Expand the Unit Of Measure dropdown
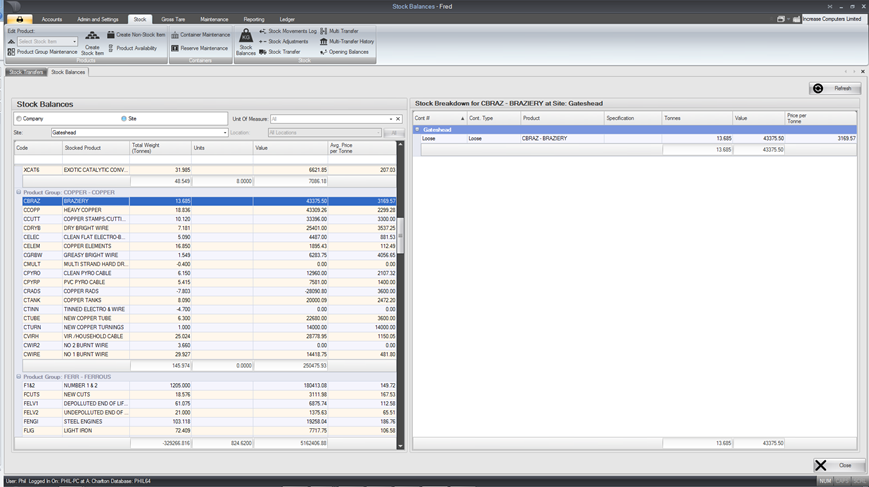This screenshot has width=869, height=487. (390, 119)
